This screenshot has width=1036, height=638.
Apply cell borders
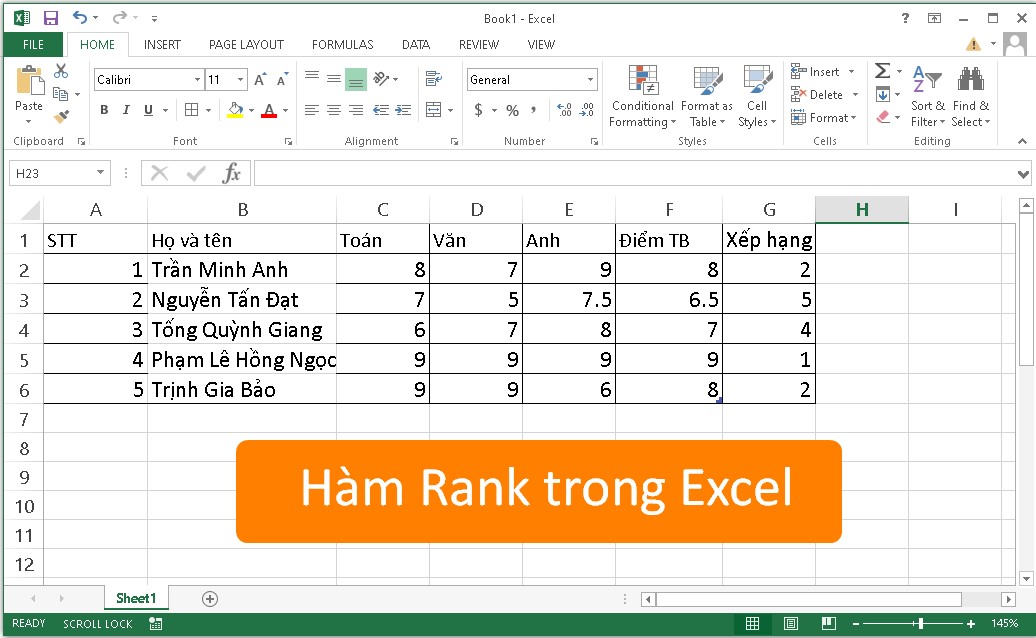click(192, 110)
